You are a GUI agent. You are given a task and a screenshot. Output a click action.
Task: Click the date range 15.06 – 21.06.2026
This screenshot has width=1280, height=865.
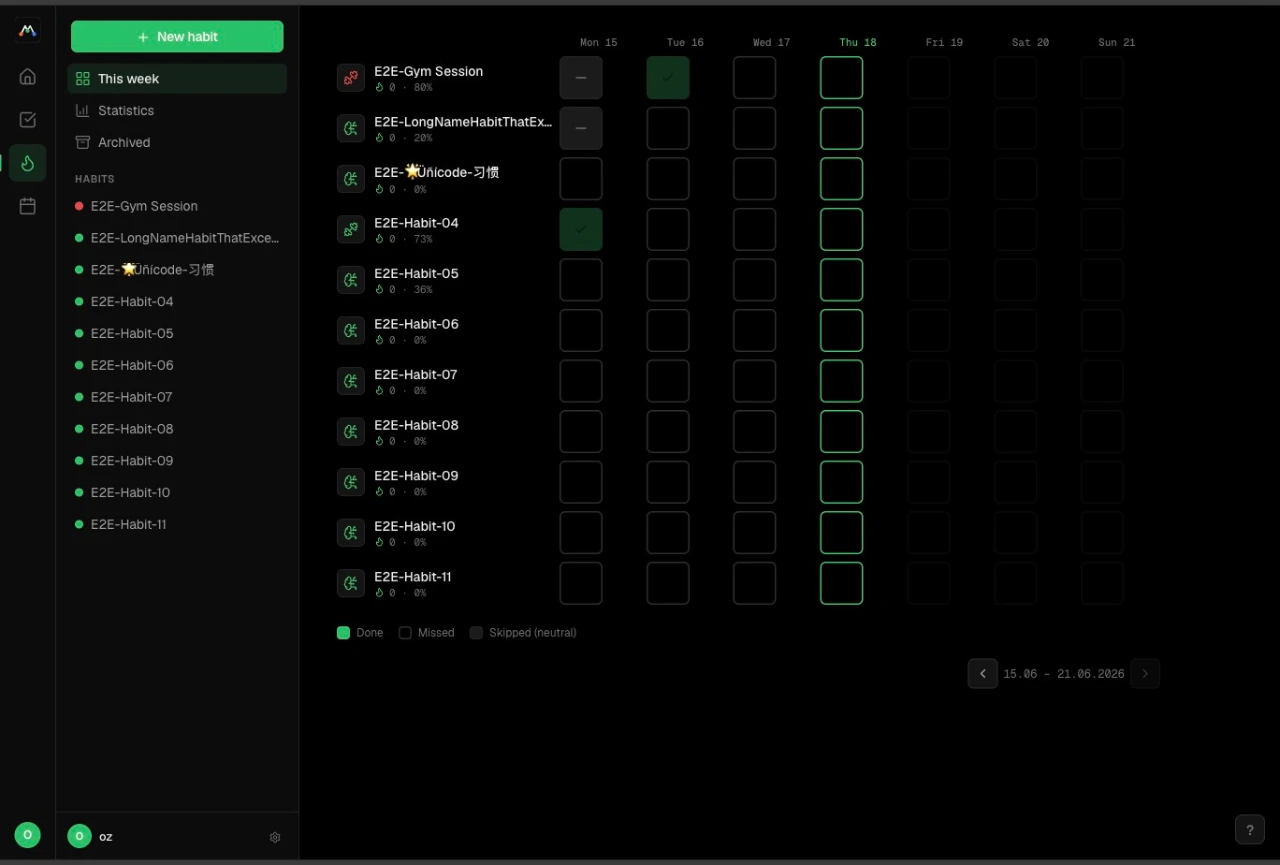click(1064, 674)
